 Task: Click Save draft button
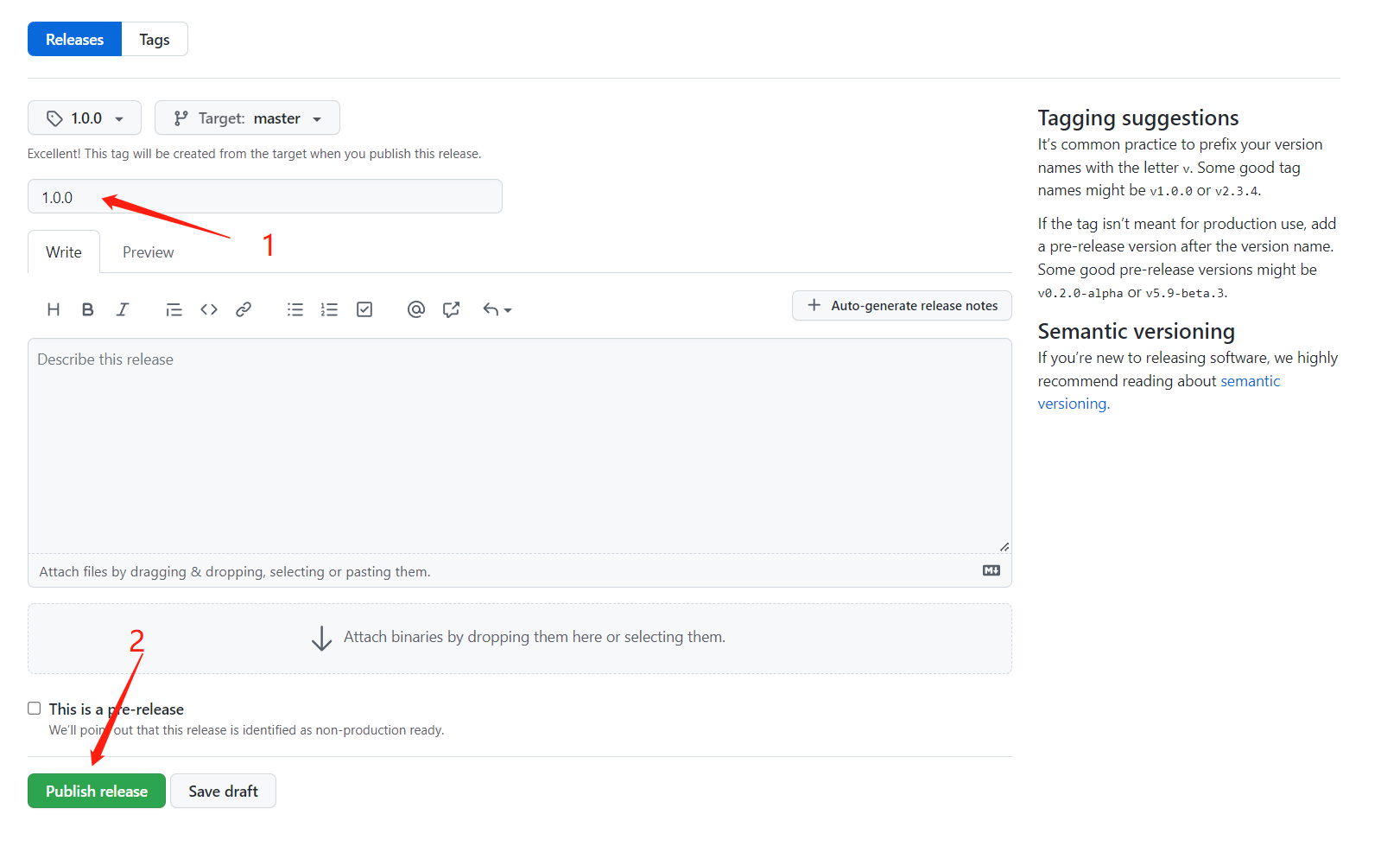coord(224,791)
